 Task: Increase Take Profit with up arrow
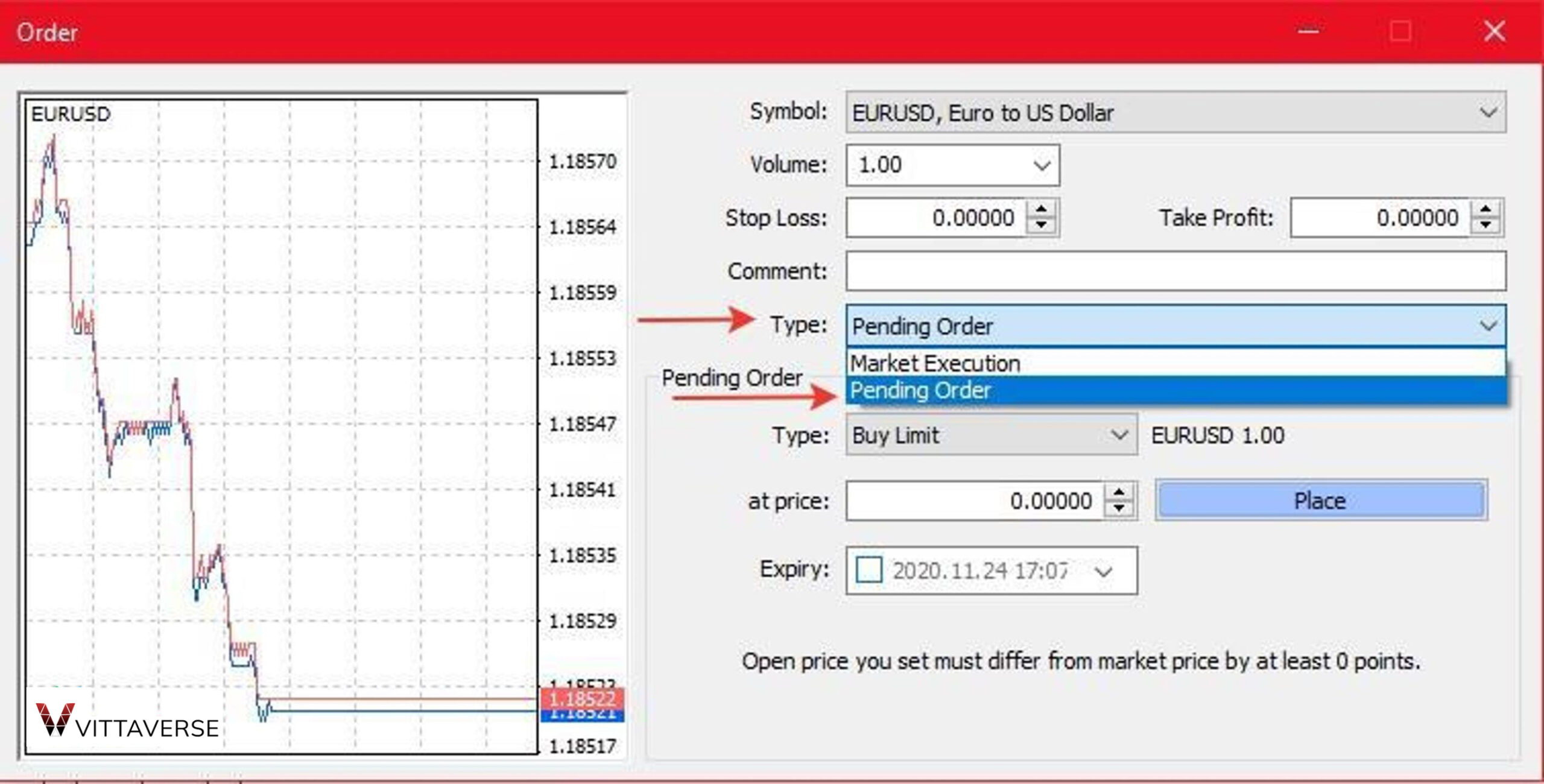click(1485, 210)
